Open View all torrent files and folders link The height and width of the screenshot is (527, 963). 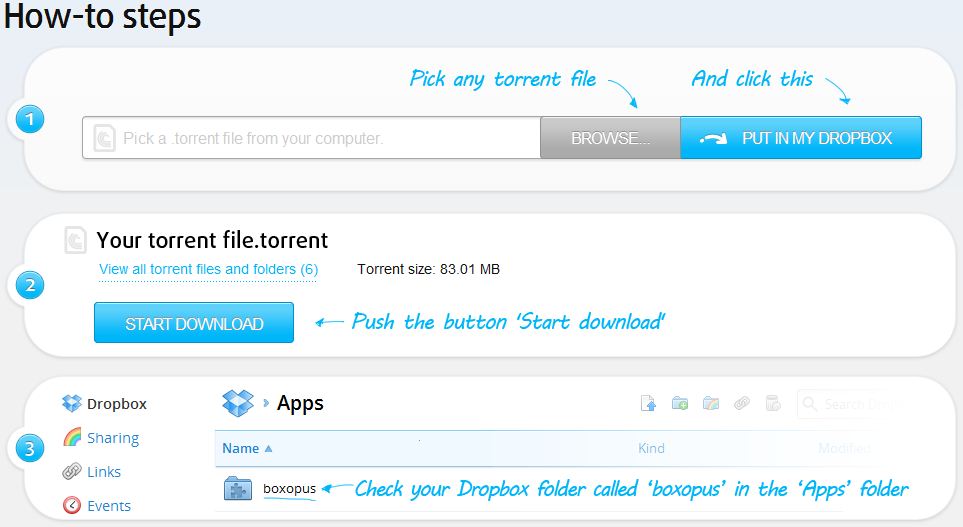pos(208,269)
